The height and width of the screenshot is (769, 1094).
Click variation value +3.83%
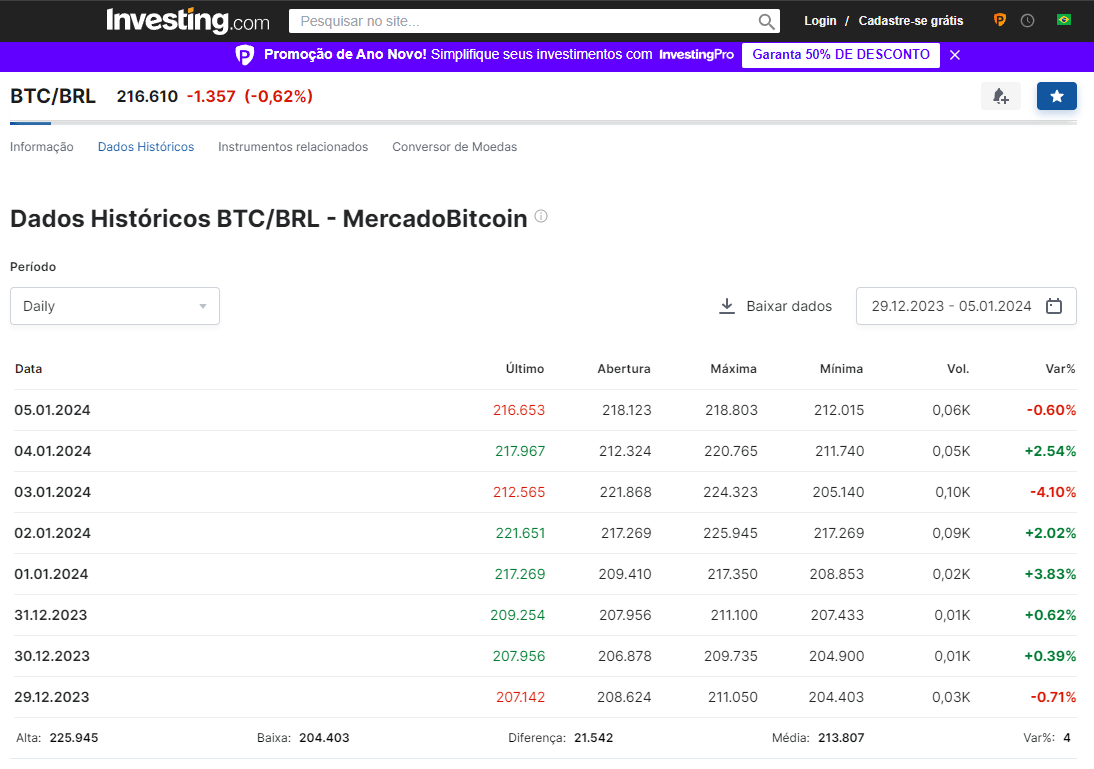1050,574
